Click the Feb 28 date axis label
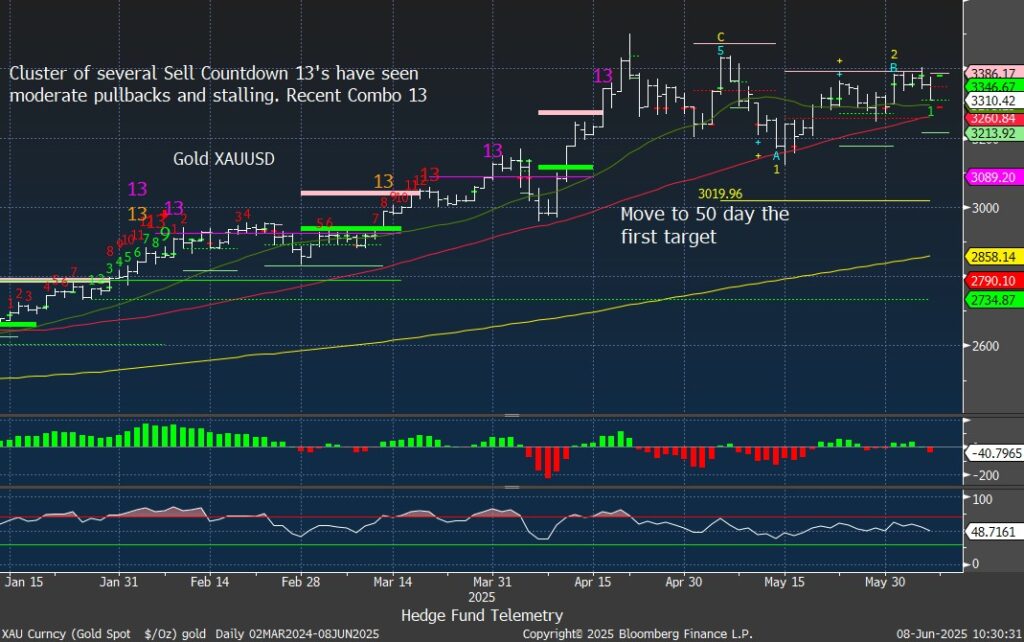The image size is (1024, 642). pos(300,581)
